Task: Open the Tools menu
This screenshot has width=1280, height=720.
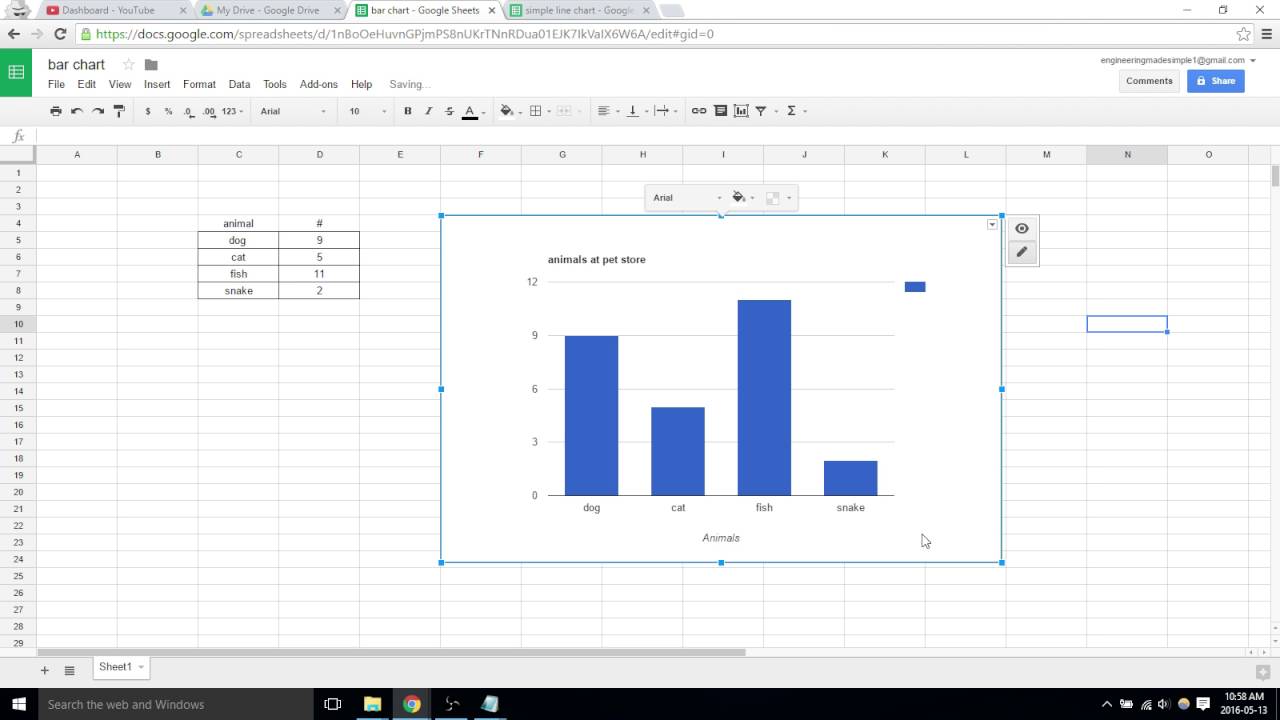Action: tap(275, 85)
